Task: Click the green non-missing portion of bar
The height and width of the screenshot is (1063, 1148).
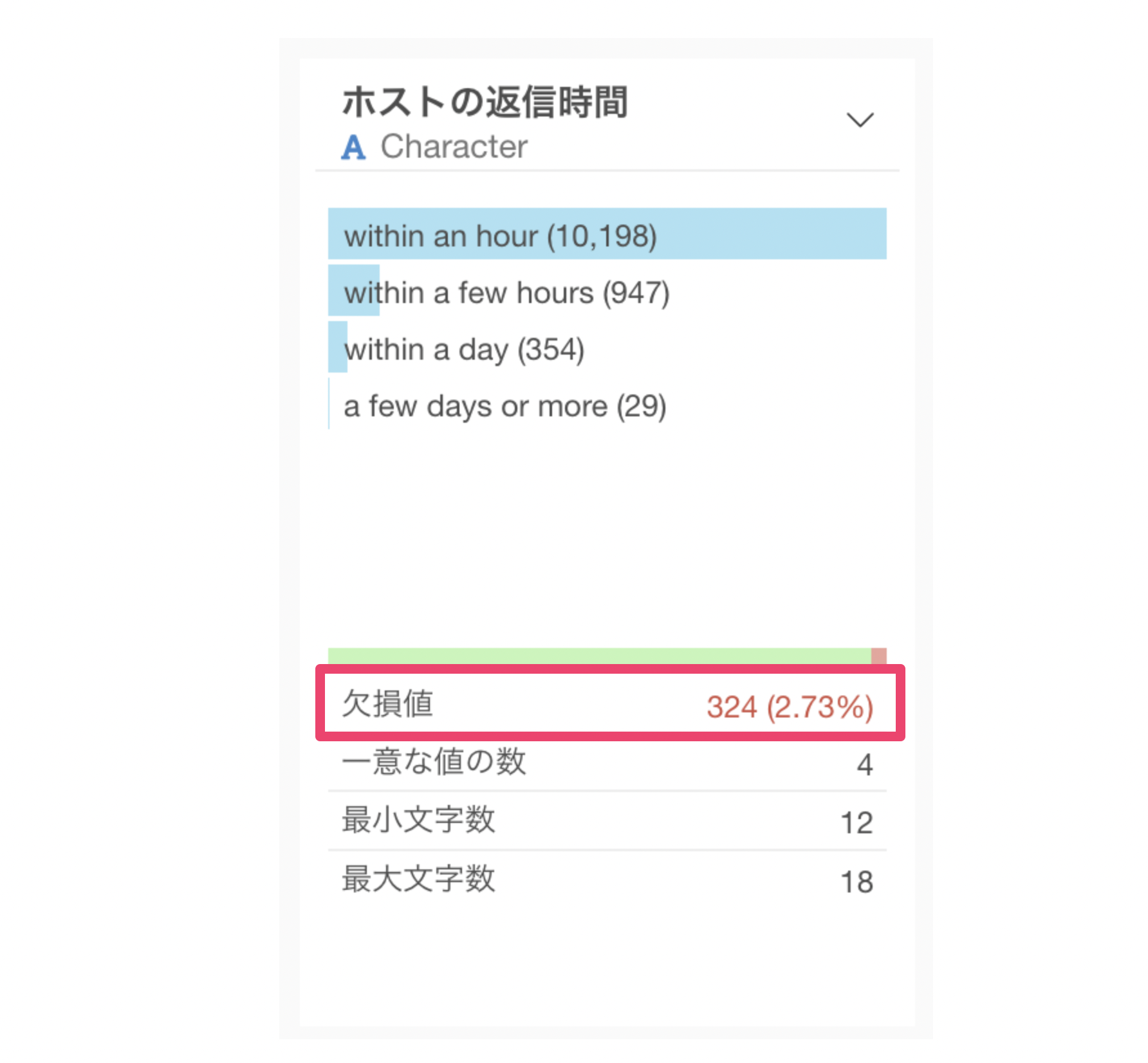Action: (x=599, y=656)
